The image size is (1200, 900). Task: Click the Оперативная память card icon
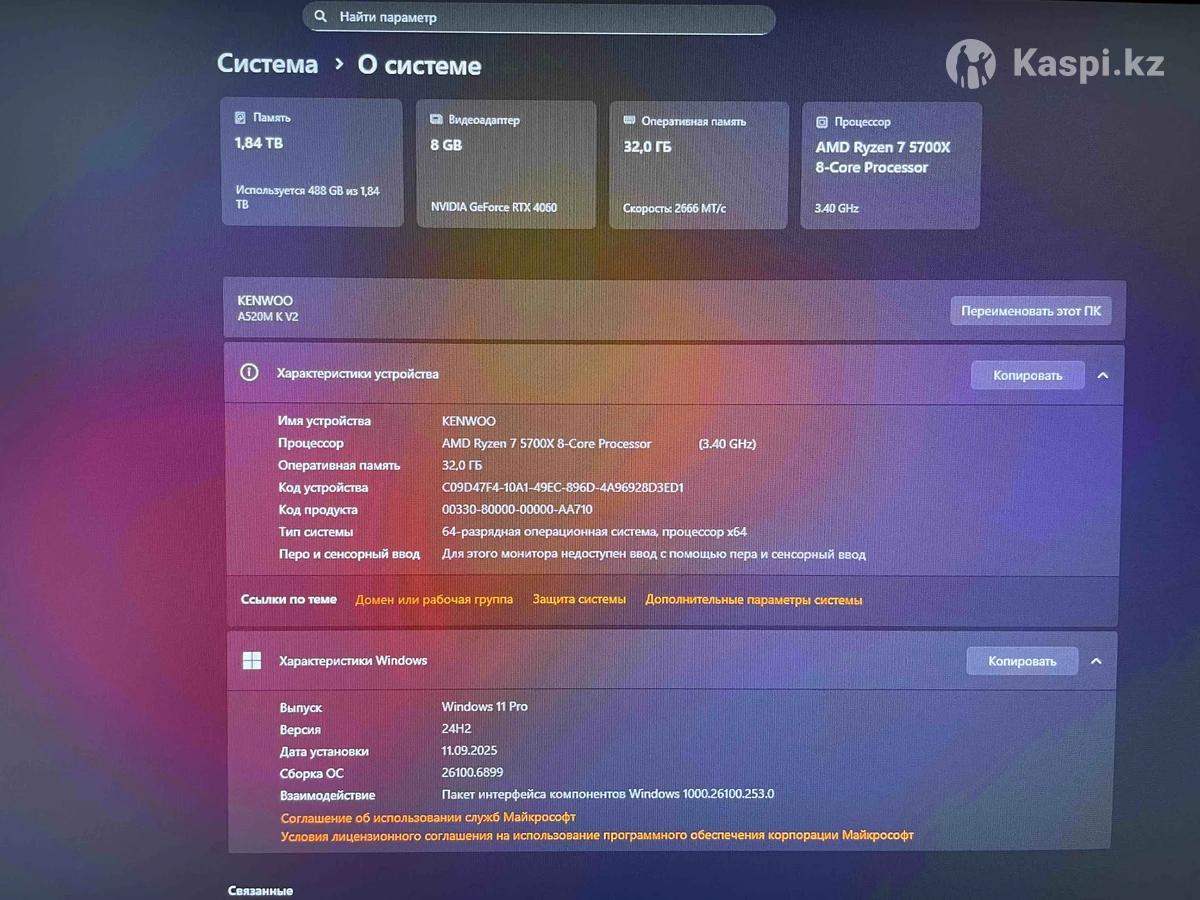click(x=629, y=120)
